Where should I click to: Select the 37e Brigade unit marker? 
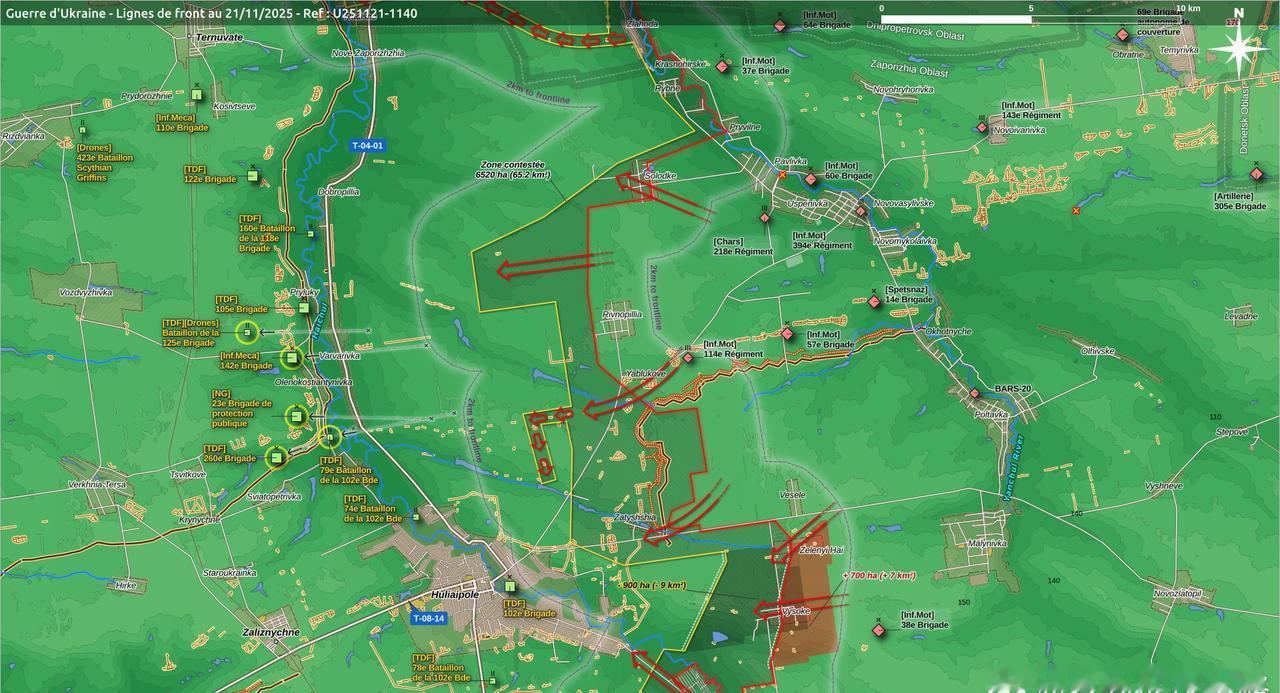click(x=722, y=67)
